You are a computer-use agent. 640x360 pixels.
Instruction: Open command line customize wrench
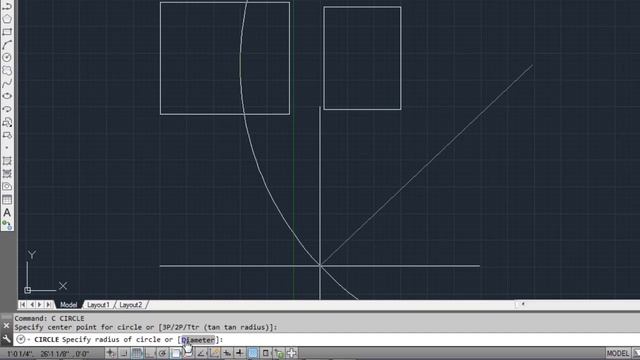pos(6,339)
